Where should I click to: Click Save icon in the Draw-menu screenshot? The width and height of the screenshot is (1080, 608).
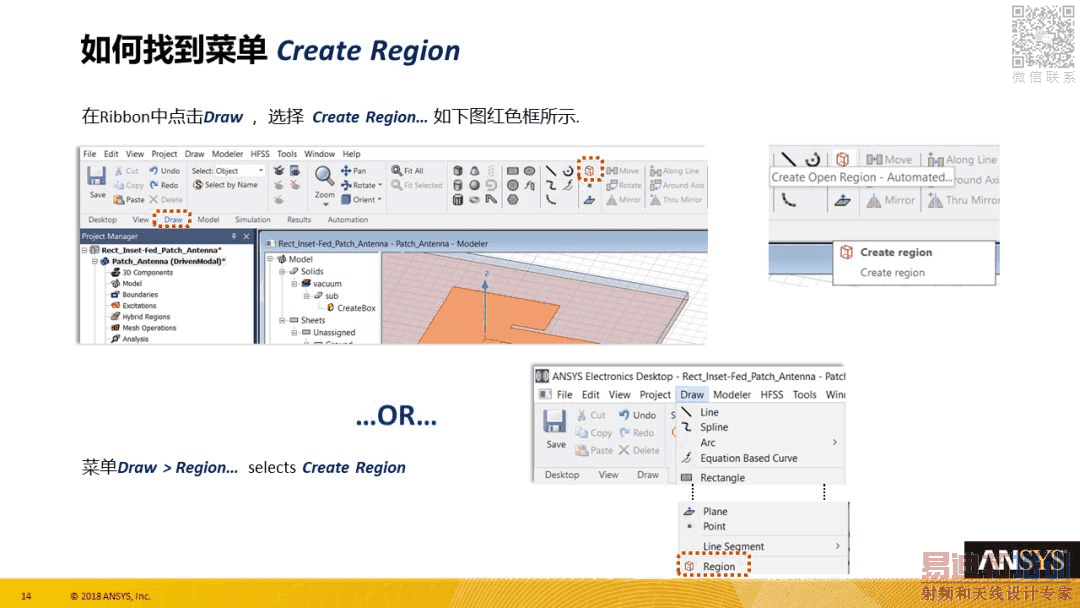(x=554, y=421)
